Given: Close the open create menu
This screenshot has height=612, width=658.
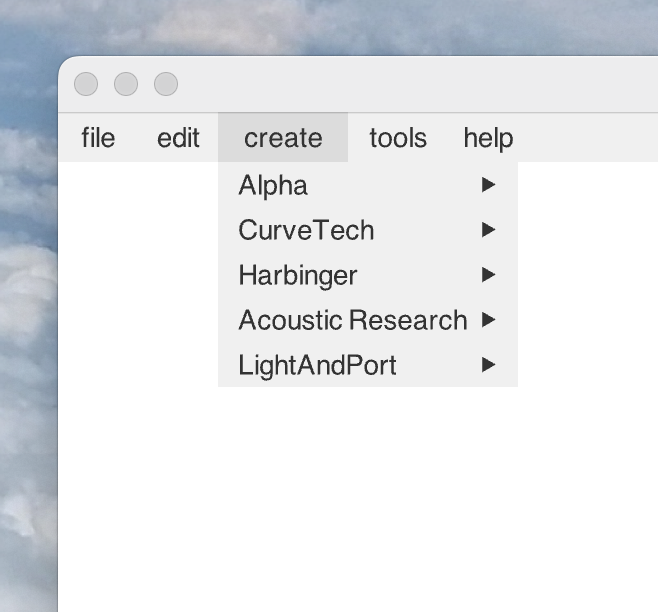Looking at the screenshot, I should (283, 138).
